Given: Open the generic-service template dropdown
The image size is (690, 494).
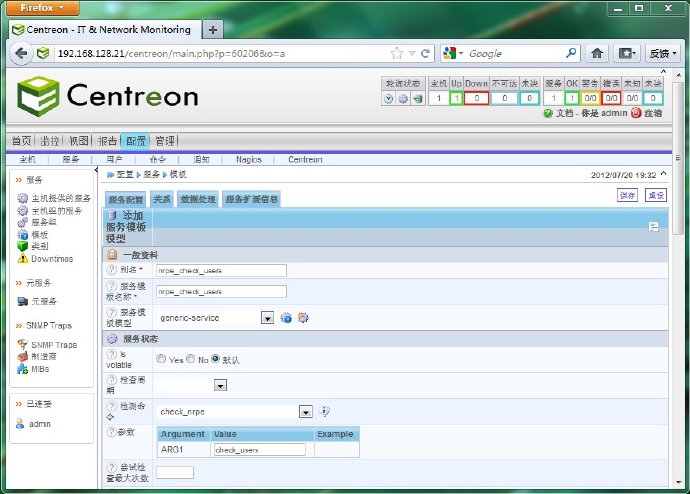Looking at the screenshot, I should click(268, 318).
